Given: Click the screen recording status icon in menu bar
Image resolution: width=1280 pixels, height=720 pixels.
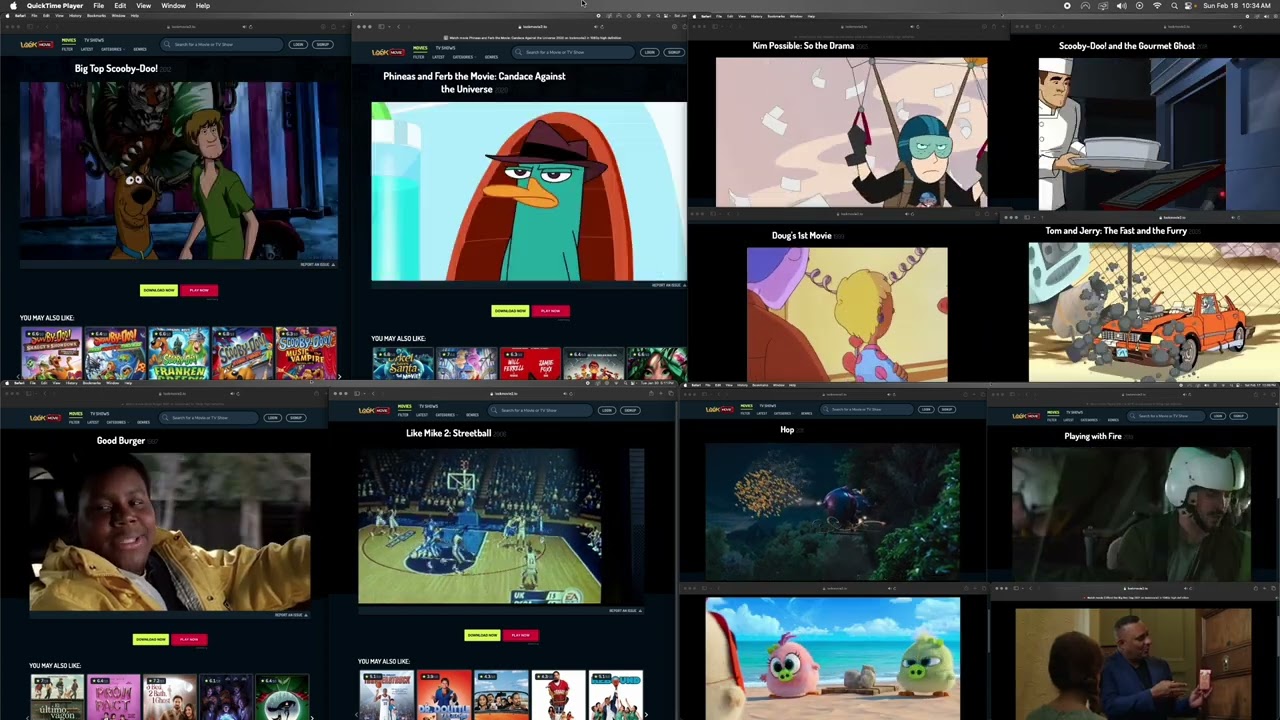Looking at the screenshot, I should point(1067,6).
